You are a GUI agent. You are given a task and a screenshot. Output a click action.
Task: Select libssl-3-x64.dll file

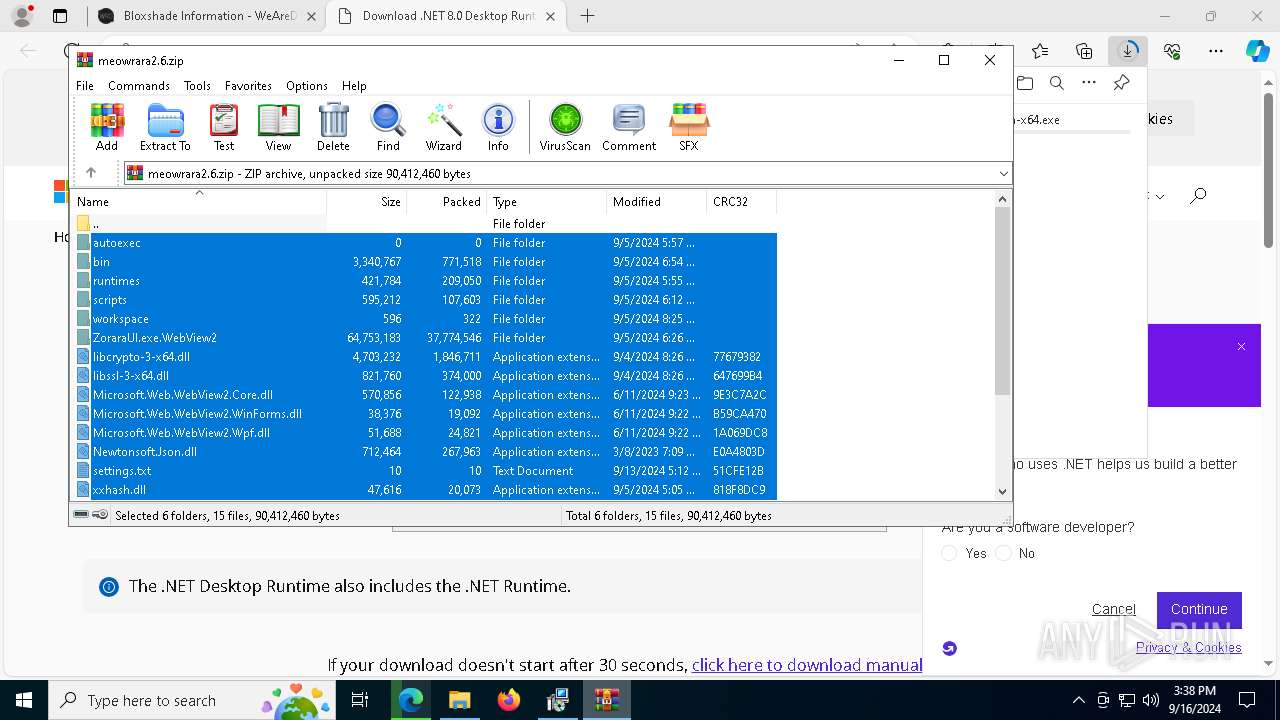424,376
